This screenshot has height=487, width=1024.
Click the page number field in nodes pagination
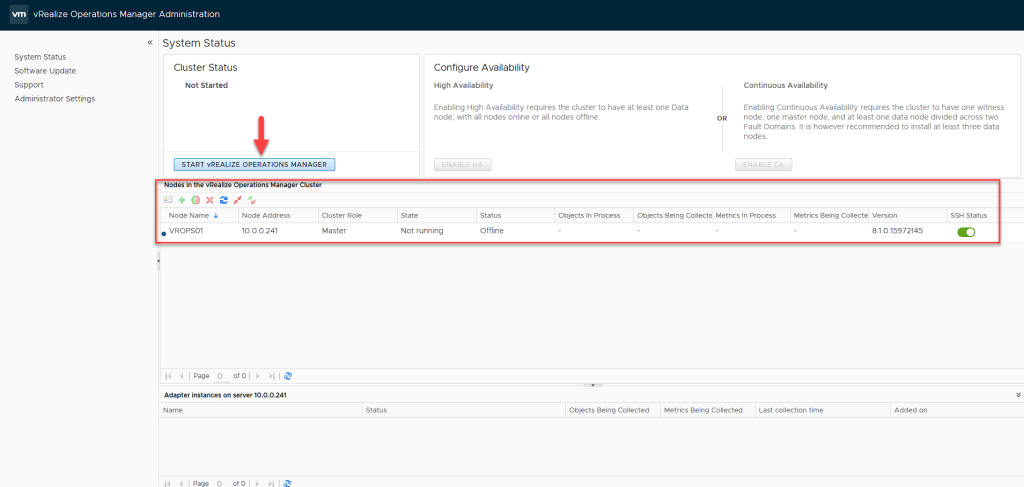[221, 376]
